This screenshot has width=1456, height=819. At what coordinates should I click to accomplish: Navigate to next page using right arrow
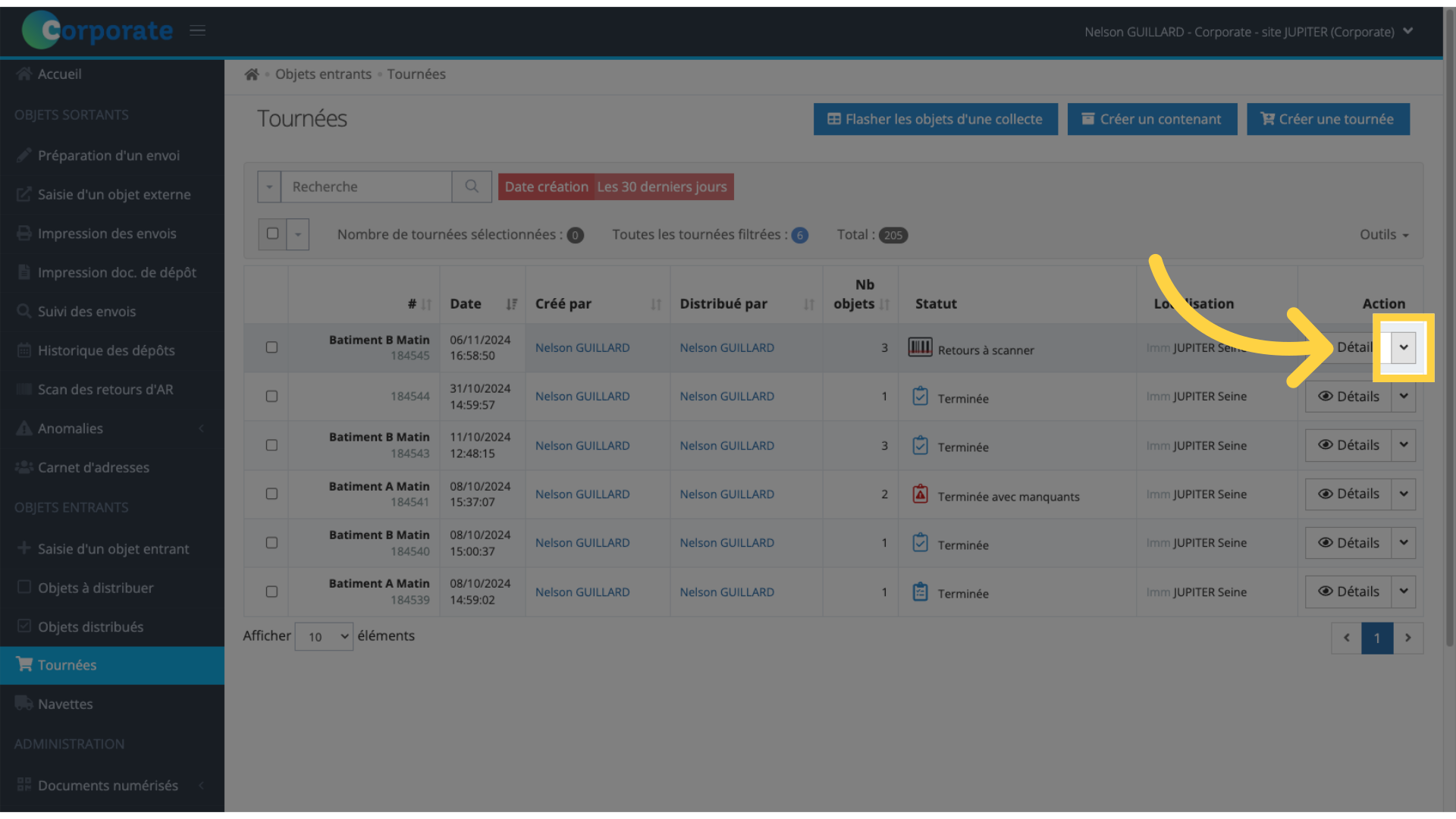click(x=1408, y=637)
